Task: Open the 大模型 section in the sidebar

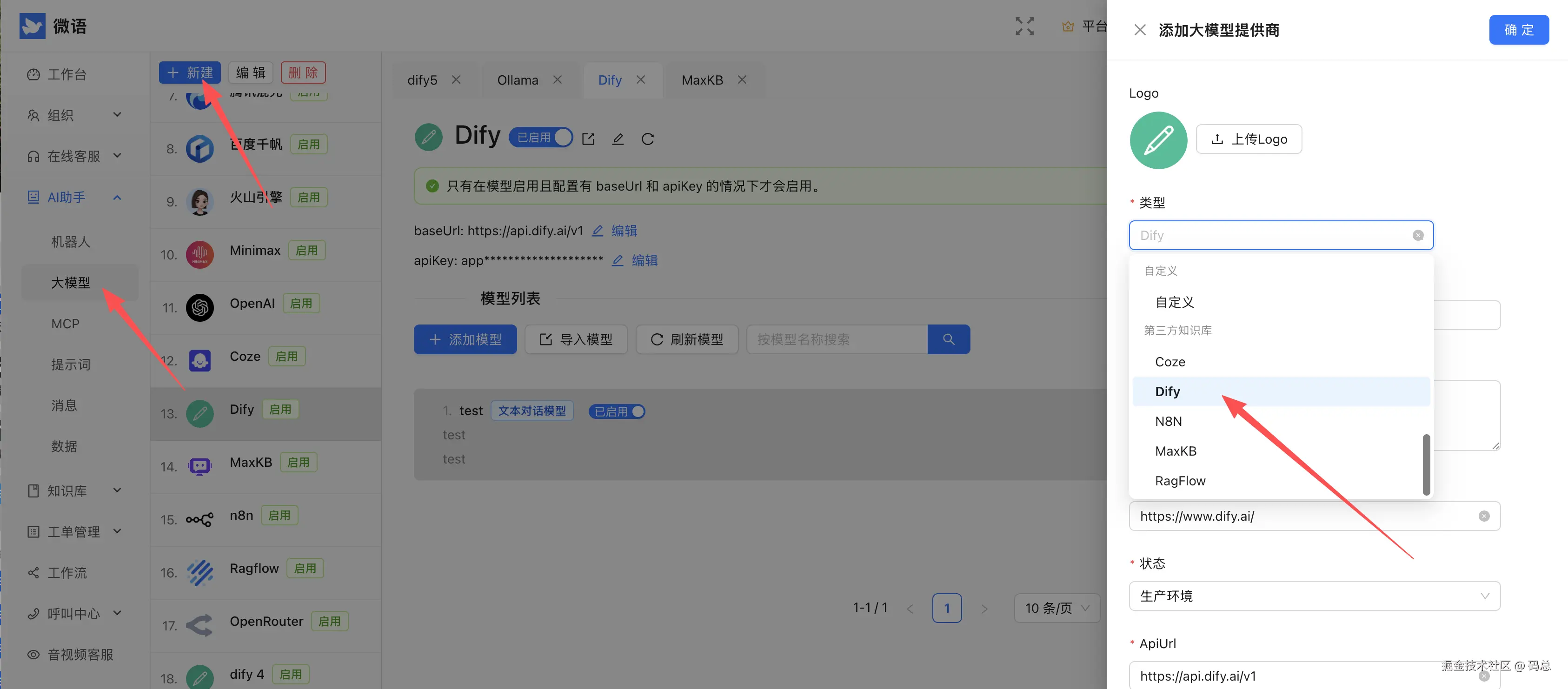Action: click(x=70, y=282)
